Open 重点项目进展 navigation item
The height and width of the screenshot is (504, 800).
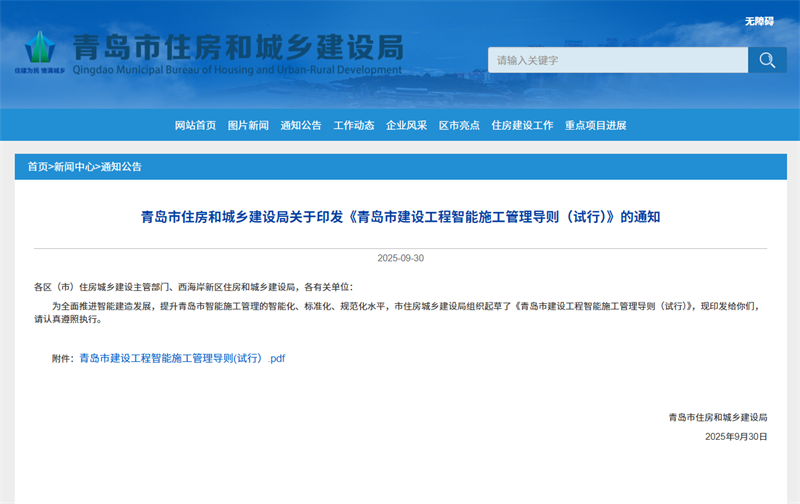[595, 125]
